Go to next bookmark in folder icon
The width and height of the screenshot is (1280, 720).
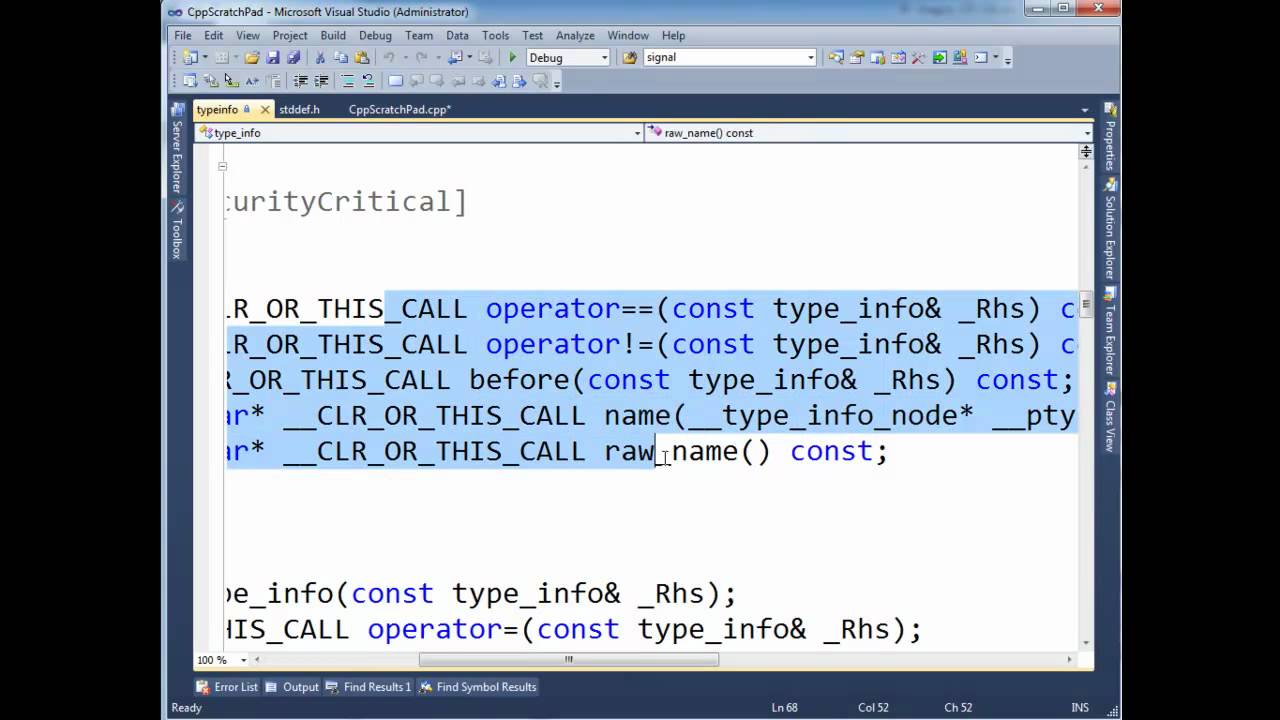click(x=478, y=81)
